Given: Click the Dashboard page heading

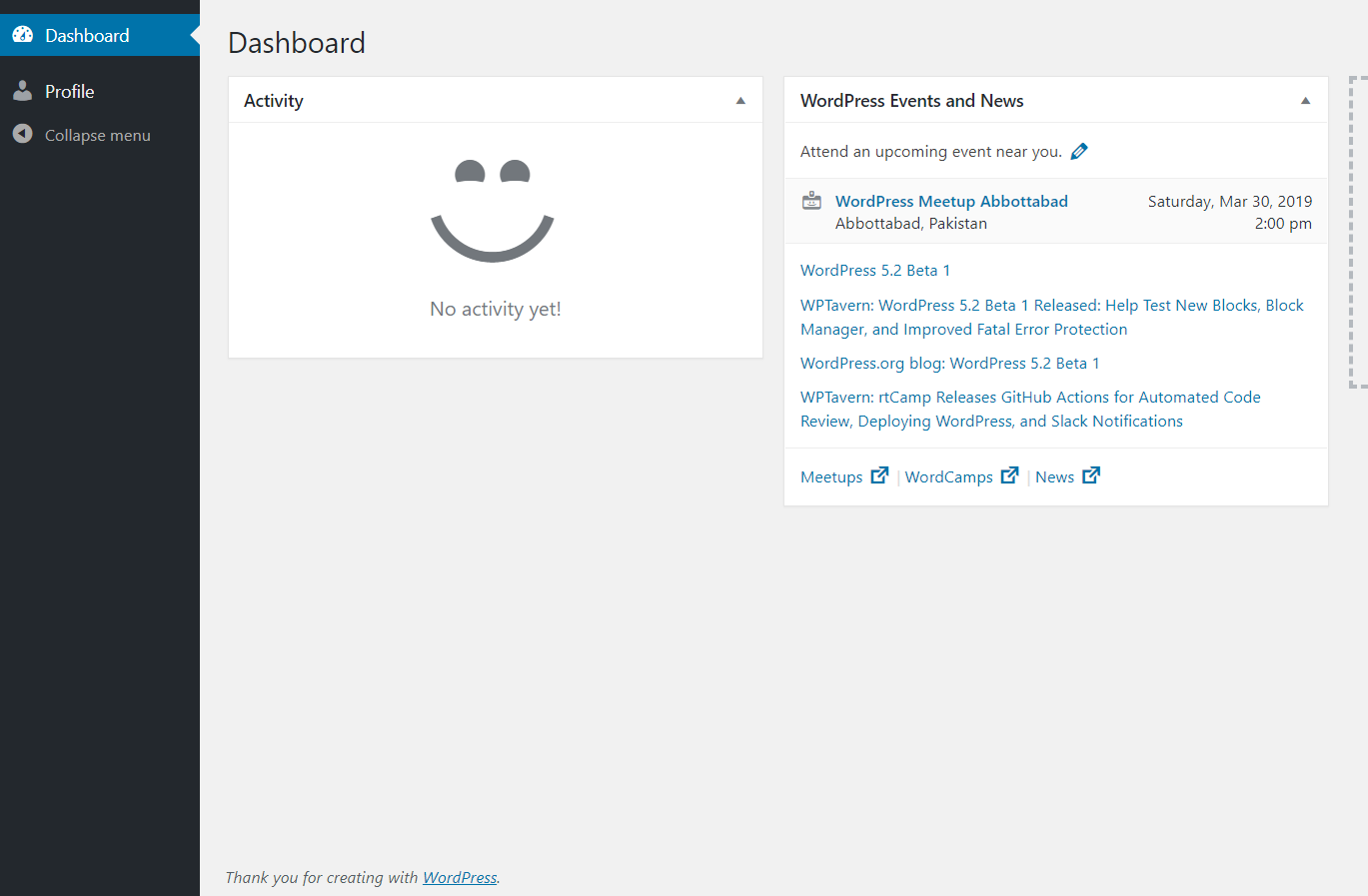Looking at the screenshot, I should click(297, 42).
